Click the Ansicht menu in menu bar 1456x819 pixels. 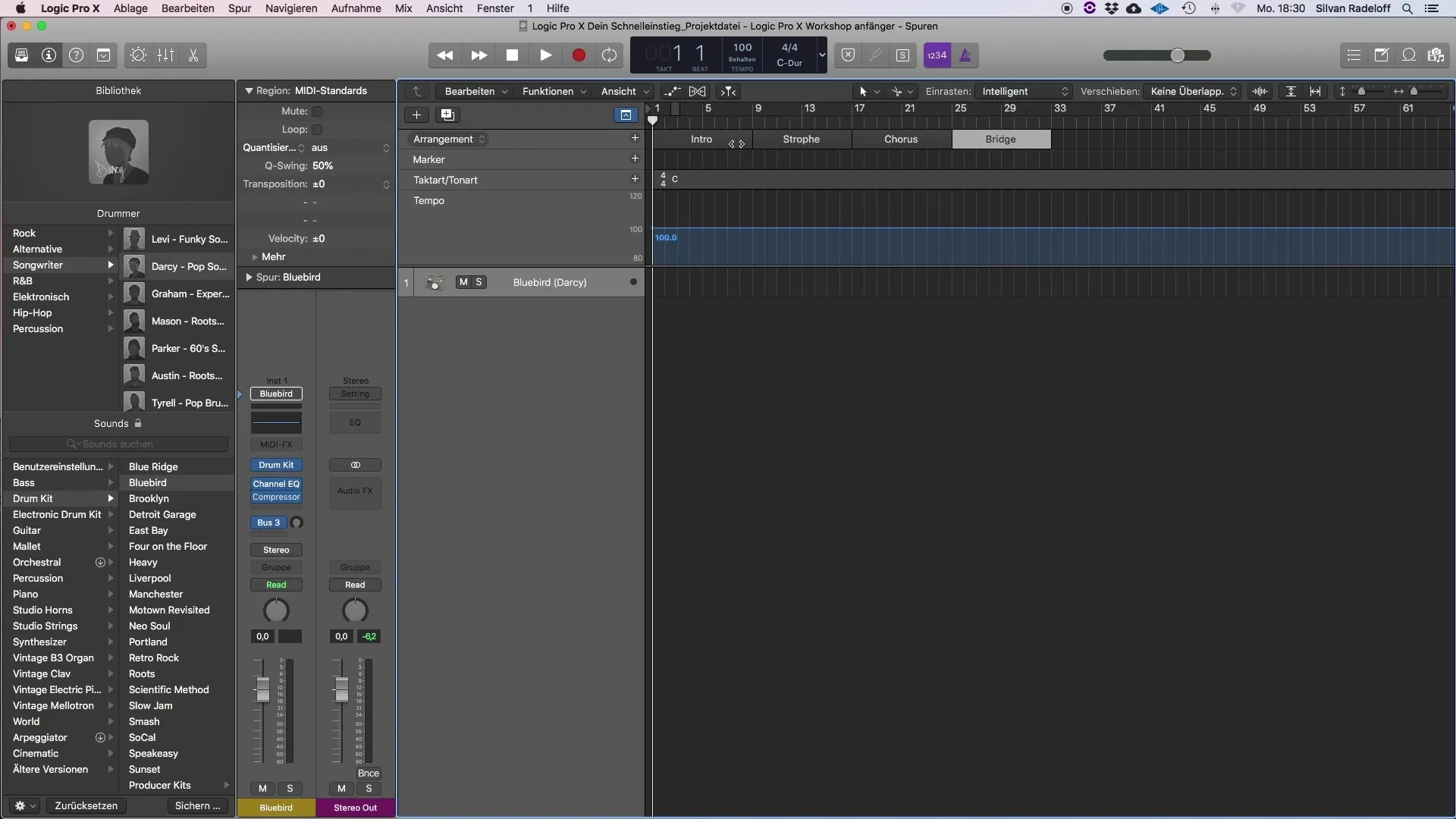click(x=442, y=8)
